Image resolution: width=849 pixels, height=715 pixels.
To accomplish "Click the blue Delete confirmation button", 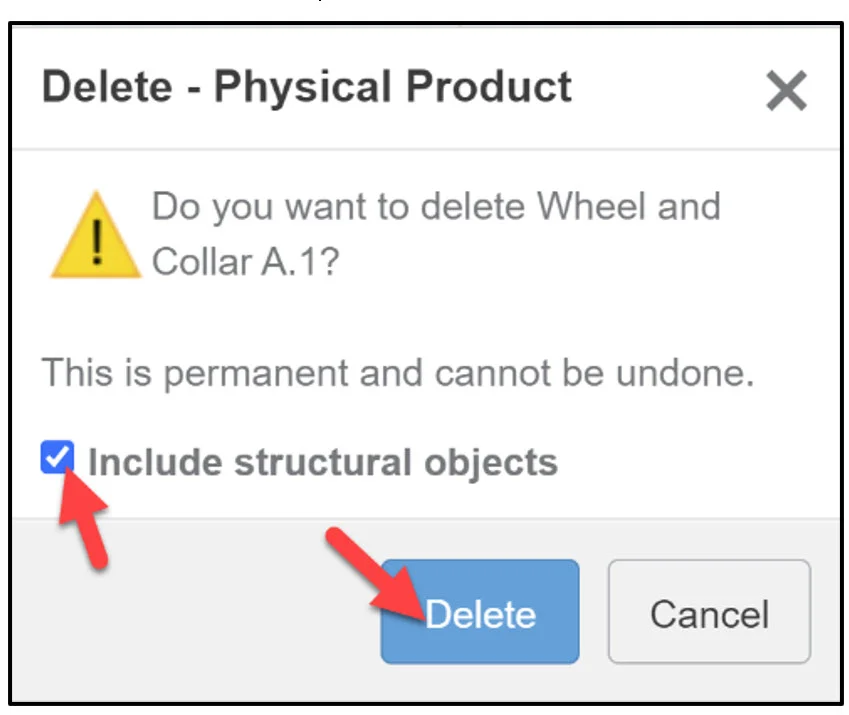I will pos(478,612).
